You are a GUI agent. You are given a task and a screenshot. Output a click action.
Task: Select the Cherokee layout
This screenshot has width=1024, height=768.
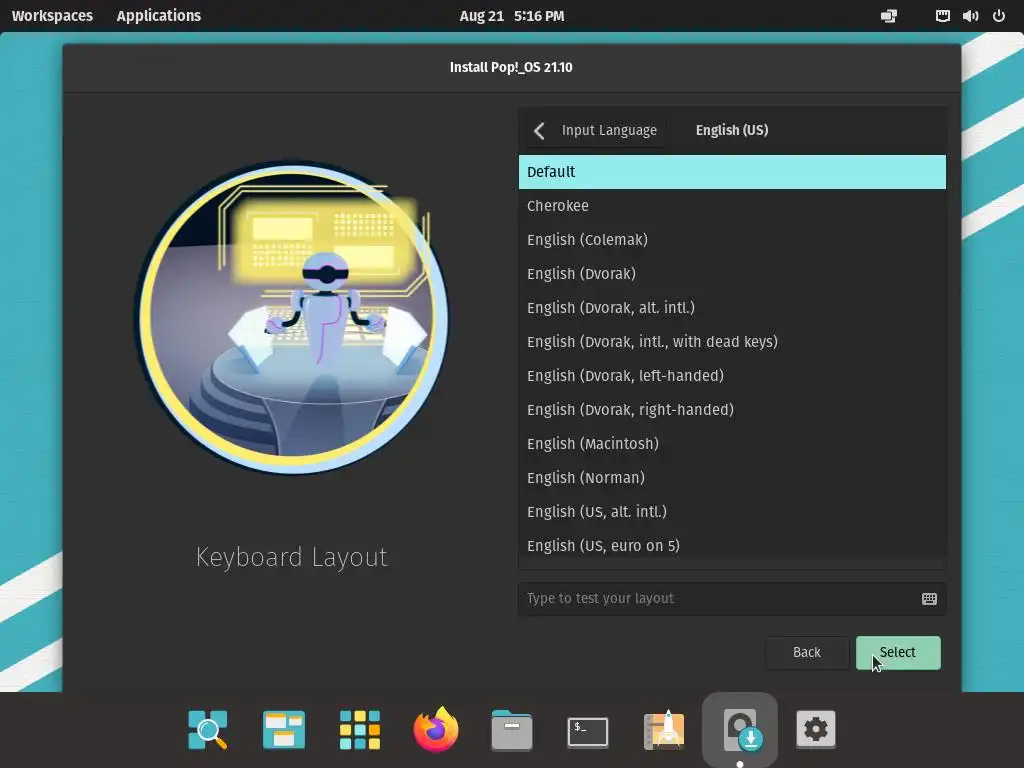pos(732,206)
